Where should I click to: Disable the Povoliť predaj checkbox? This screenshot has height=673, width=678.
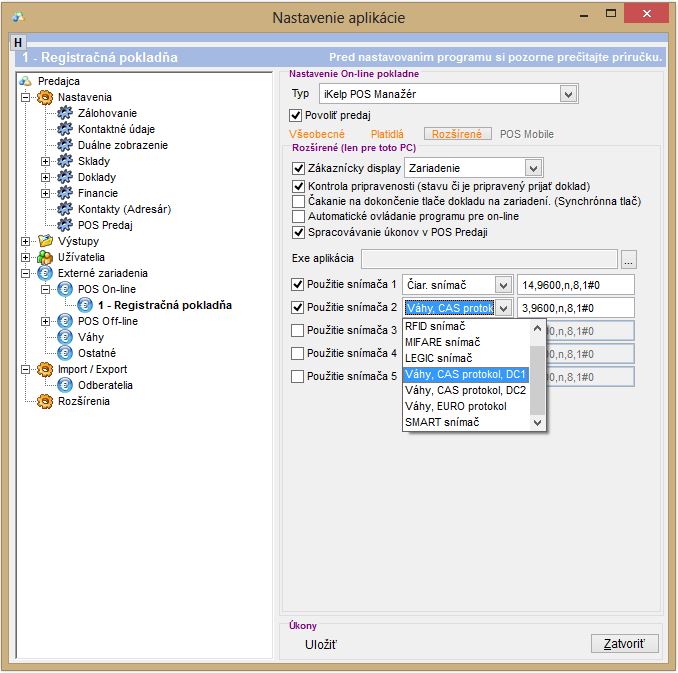tap(295, 116)
